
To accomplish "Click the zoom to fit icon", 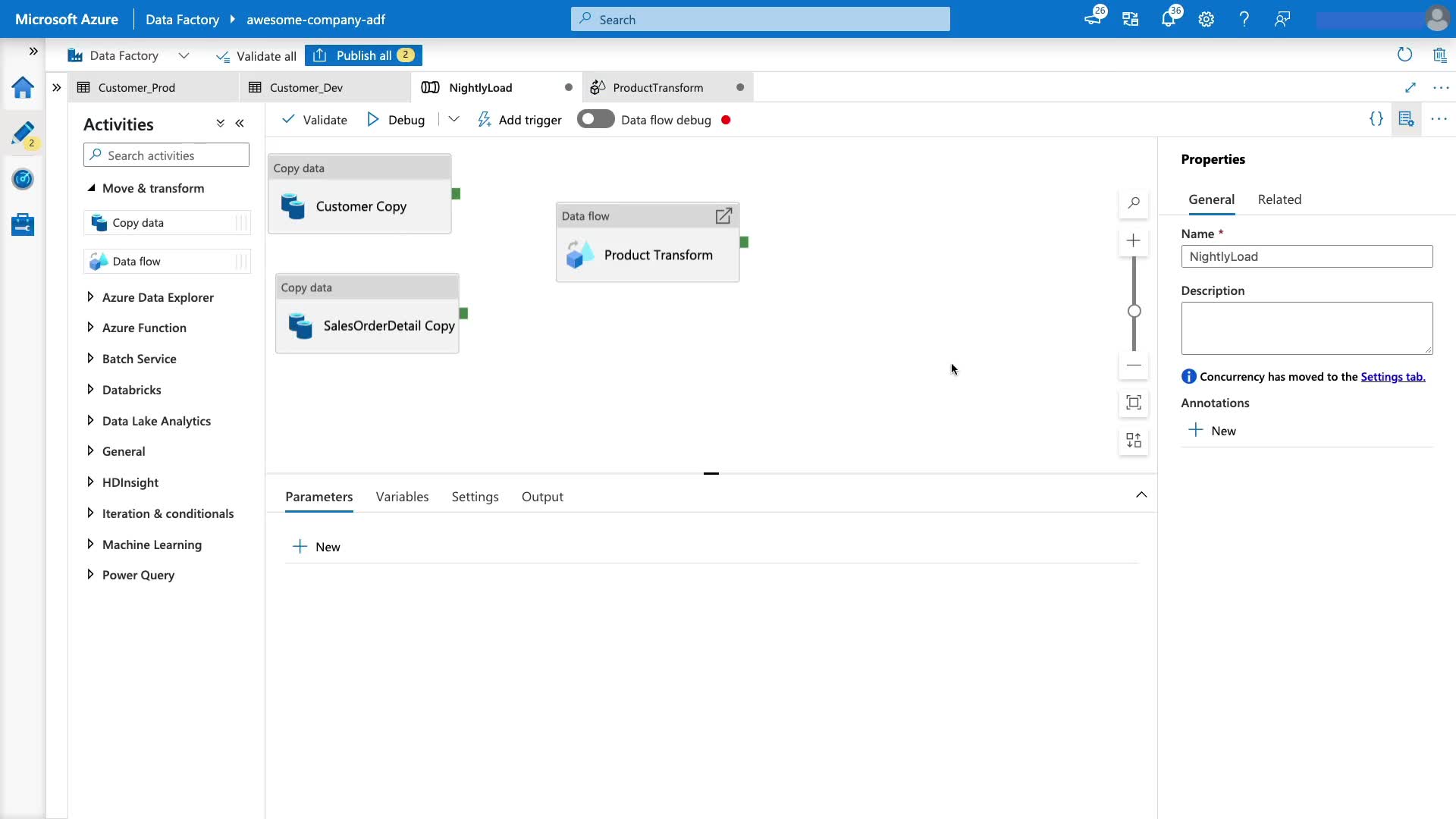I will (x=1134, y=403).
